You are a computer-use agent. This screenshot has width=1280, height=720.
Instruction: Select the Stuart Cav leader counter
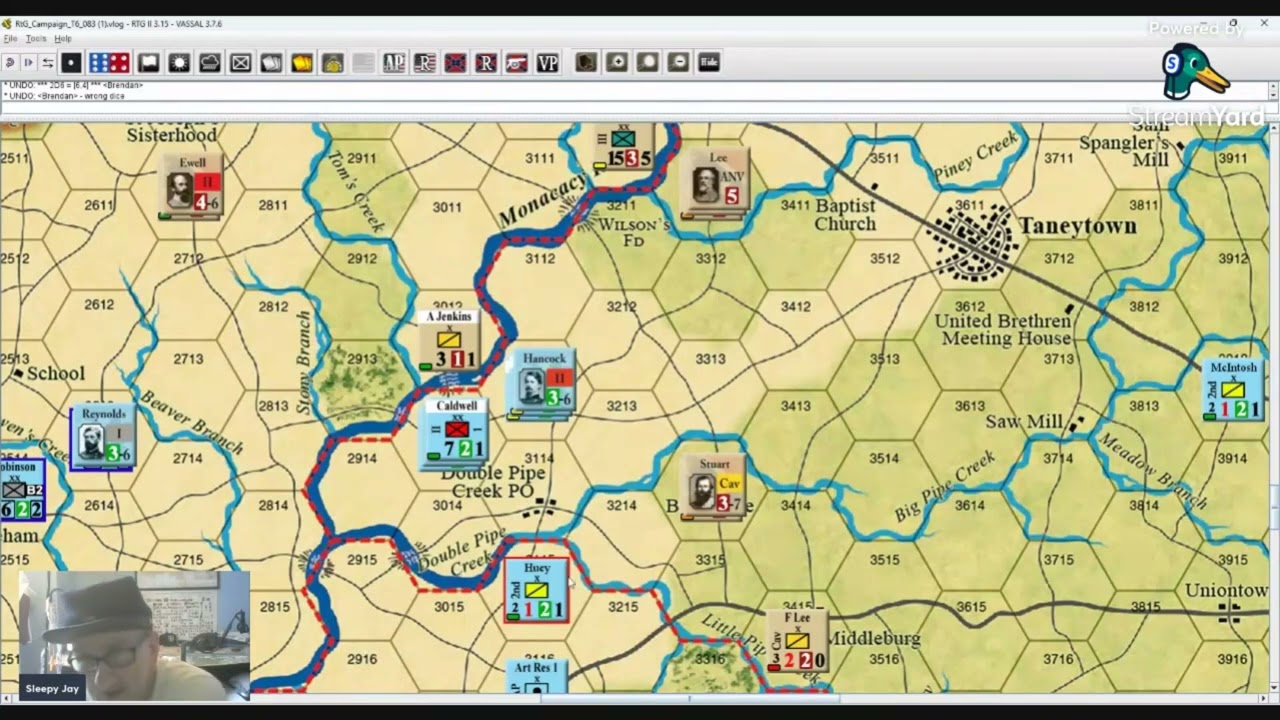tap(714, 488)
